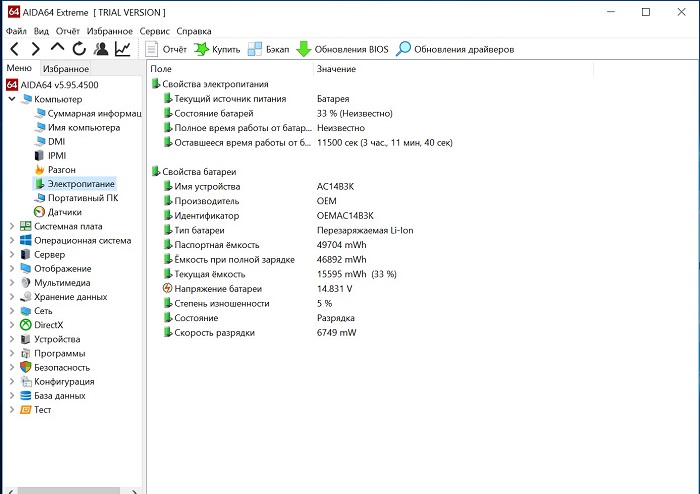Open the Датчики sensors item
700x494 pixels.
tap(58, 212)
